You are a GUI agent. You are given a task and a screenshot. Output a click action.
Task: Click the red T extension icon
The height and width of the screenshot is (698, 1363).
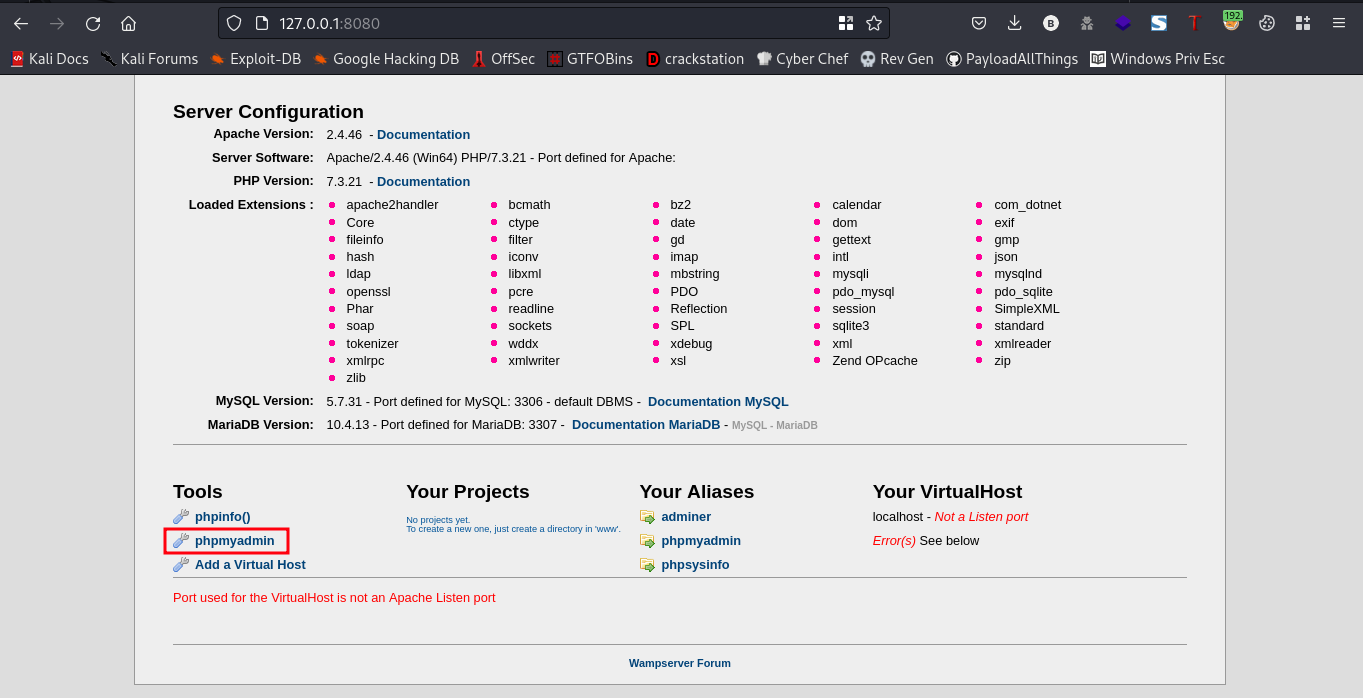point(1194,23)
